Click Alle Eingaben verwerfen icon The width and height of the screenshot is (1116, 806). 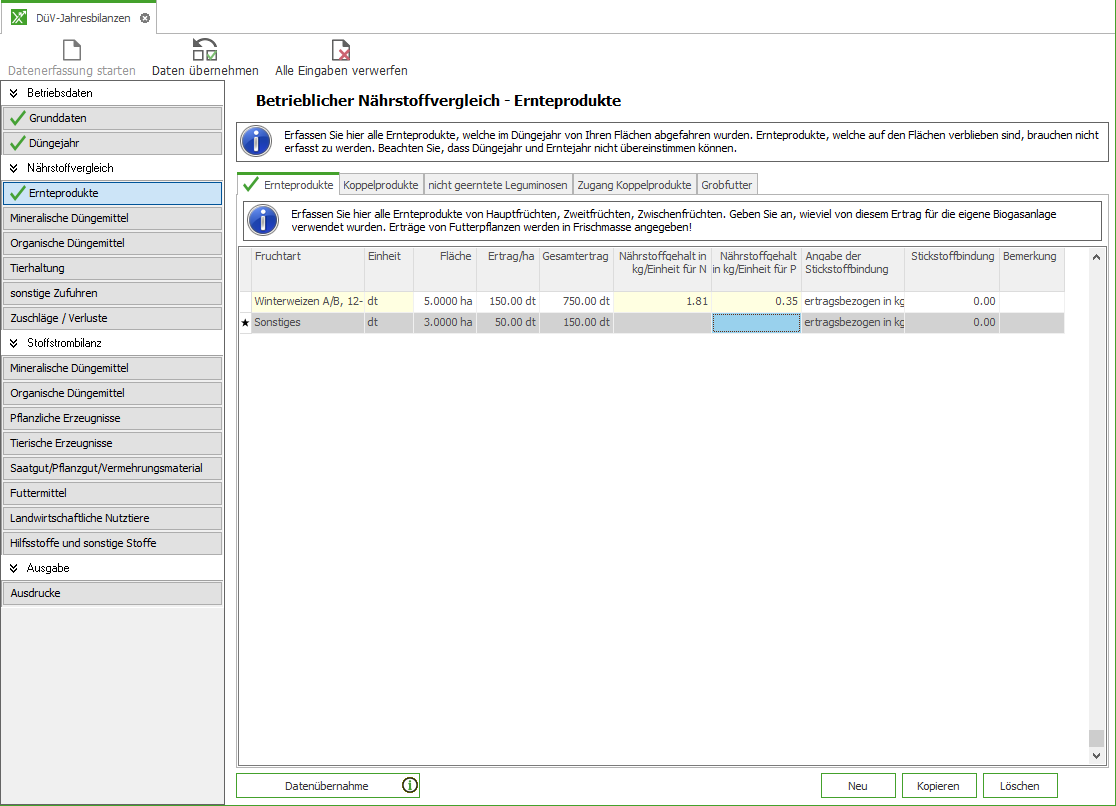pyautogui.click(x=341, y=50)
